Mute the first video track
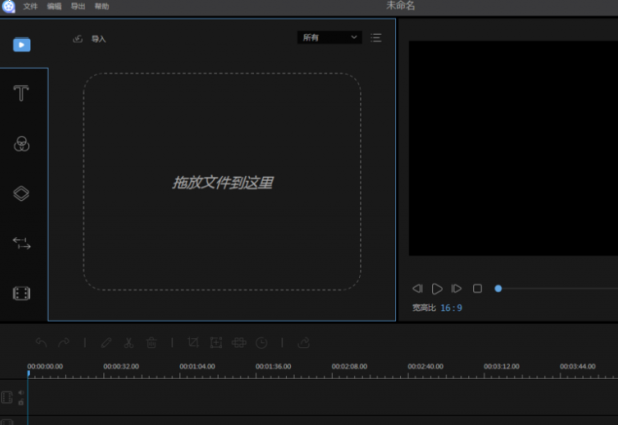 click(21, 392)
